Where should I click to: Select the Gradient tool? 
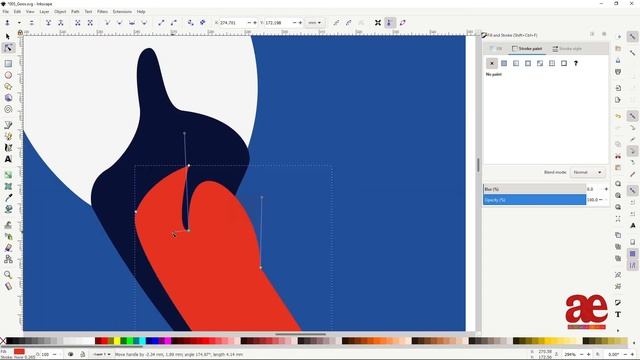[8, 175]
